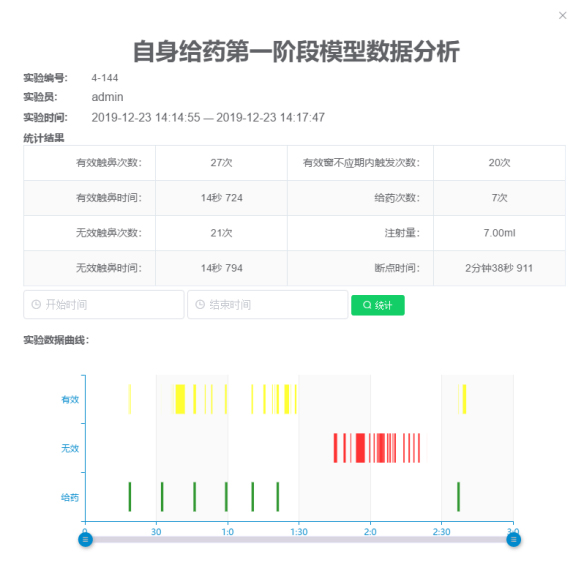Select the last green 给药 marker near 2:30
The image size is (574, 571).
point(458,497)
